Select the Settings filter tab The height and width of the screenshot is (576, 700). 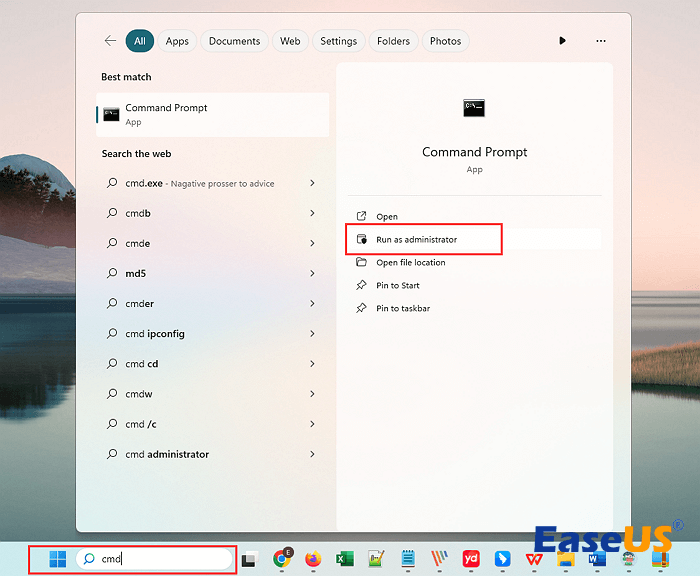coord(338,41)
